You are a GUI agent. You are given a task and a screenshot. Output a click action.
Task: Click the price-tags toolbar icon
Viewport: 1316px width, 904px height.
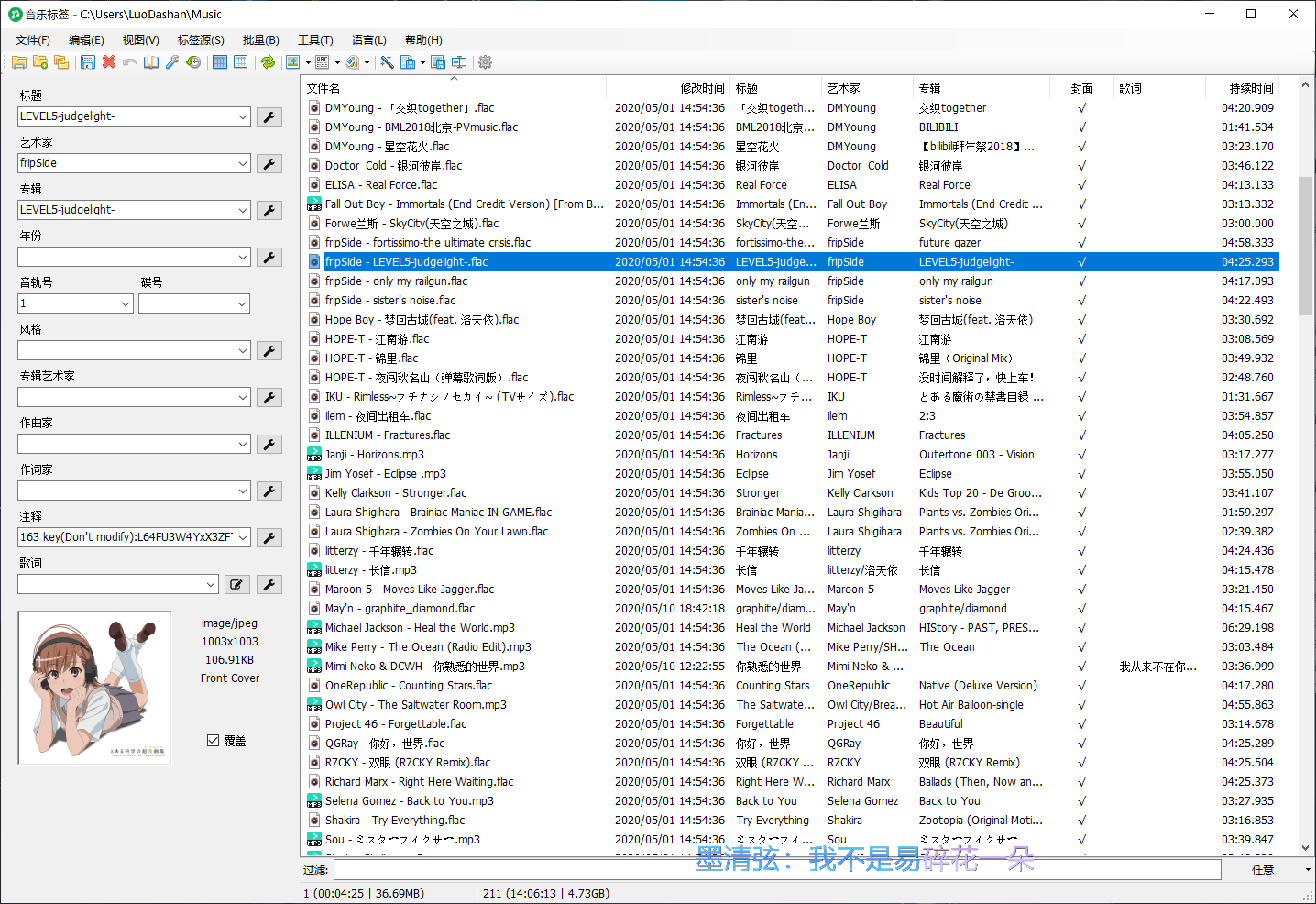352,62
